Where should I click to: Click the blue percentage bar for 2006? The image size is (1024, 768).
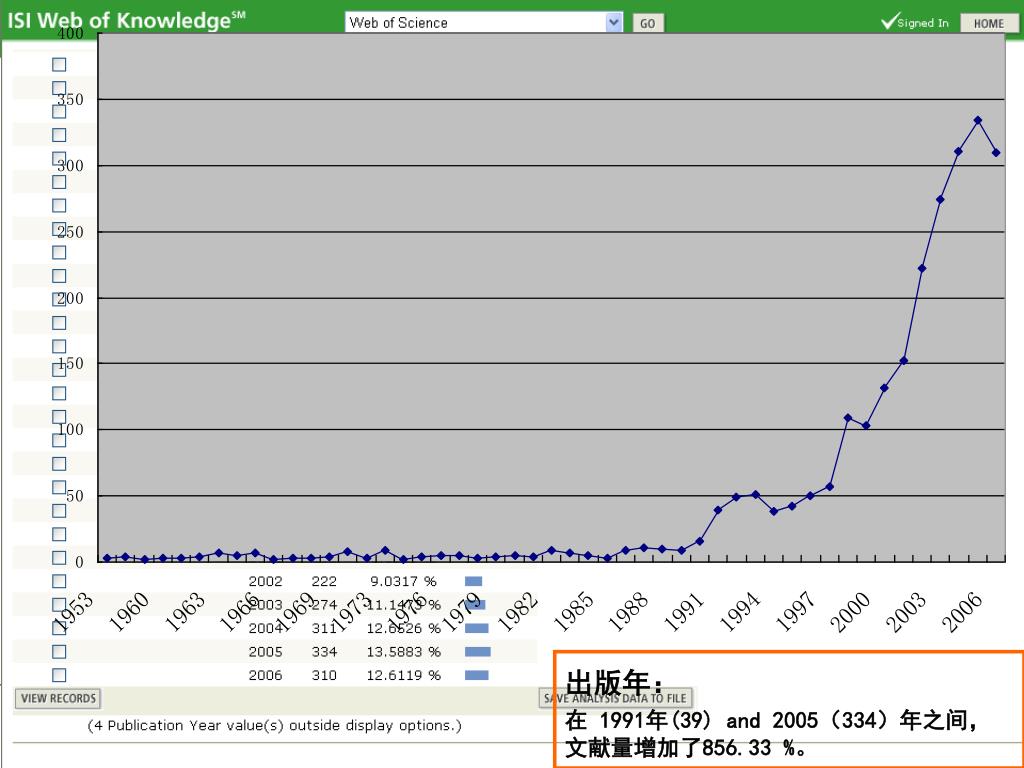click(x=476, y=675)
